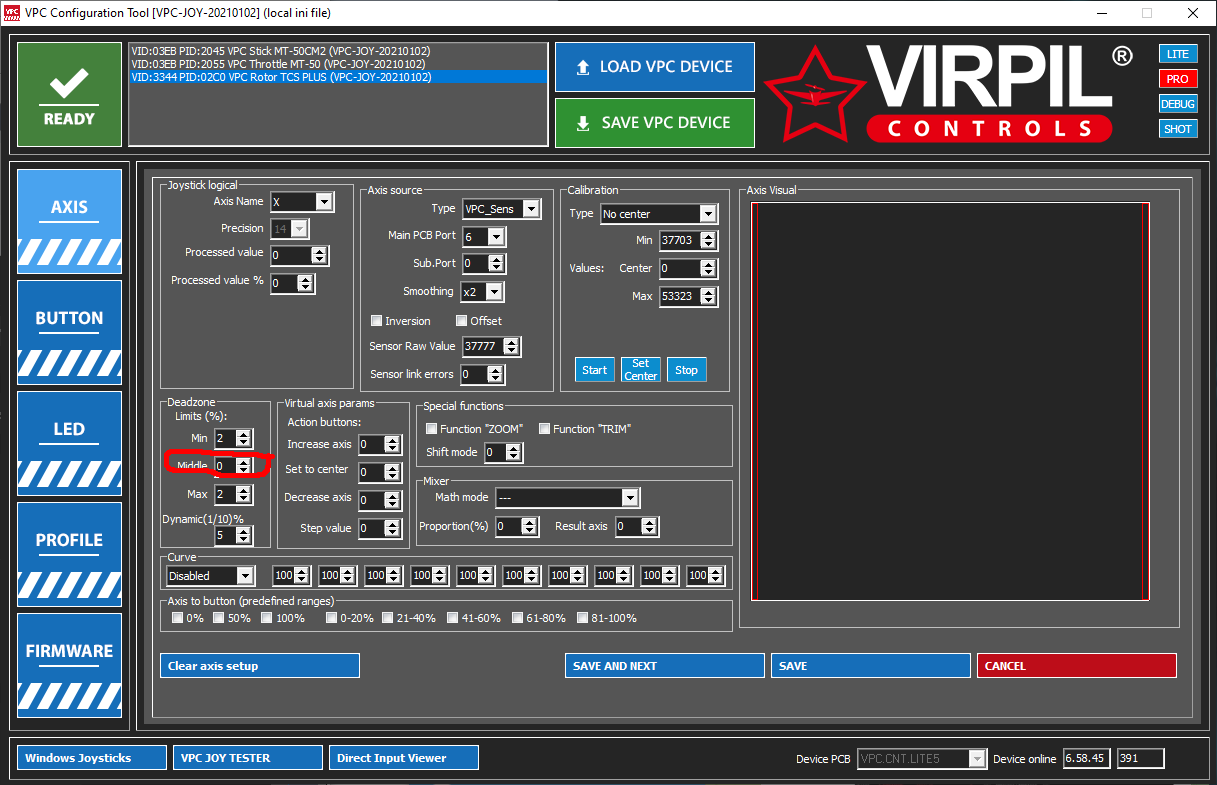Open the Math mode dropdown

click(x=566, y=498)
